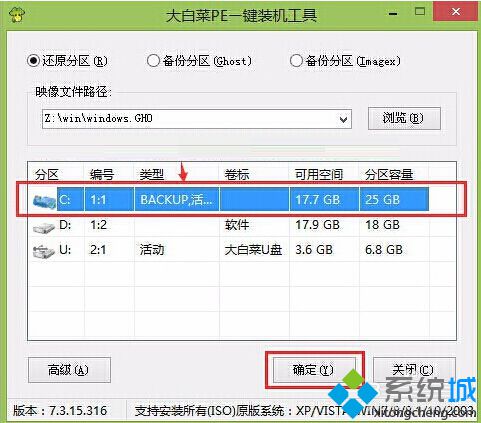Click the mushroom app icon in title bar
Viewport: 481px width, 423px height.
16,15
